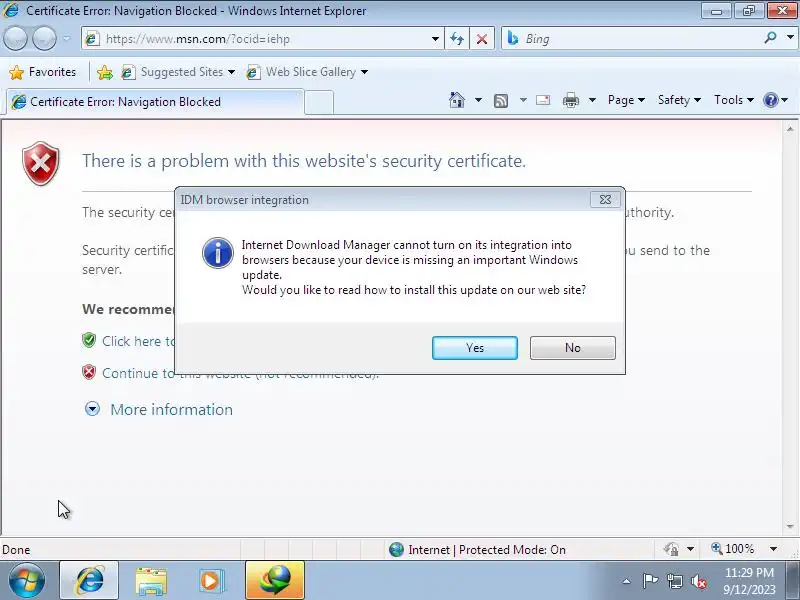Viewport: 800px width, 600px height.
Task: Click Internet Explorer taskbar icon
Action: pos(89,581)
